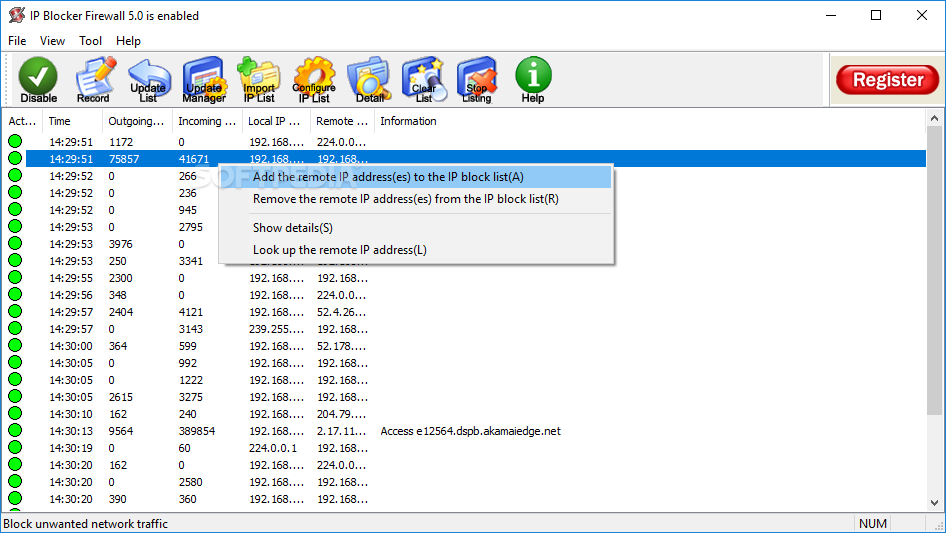Viewport: 946px width, 533px height.
Task: Select the time '14:30:10' cell
Action: 71,414
